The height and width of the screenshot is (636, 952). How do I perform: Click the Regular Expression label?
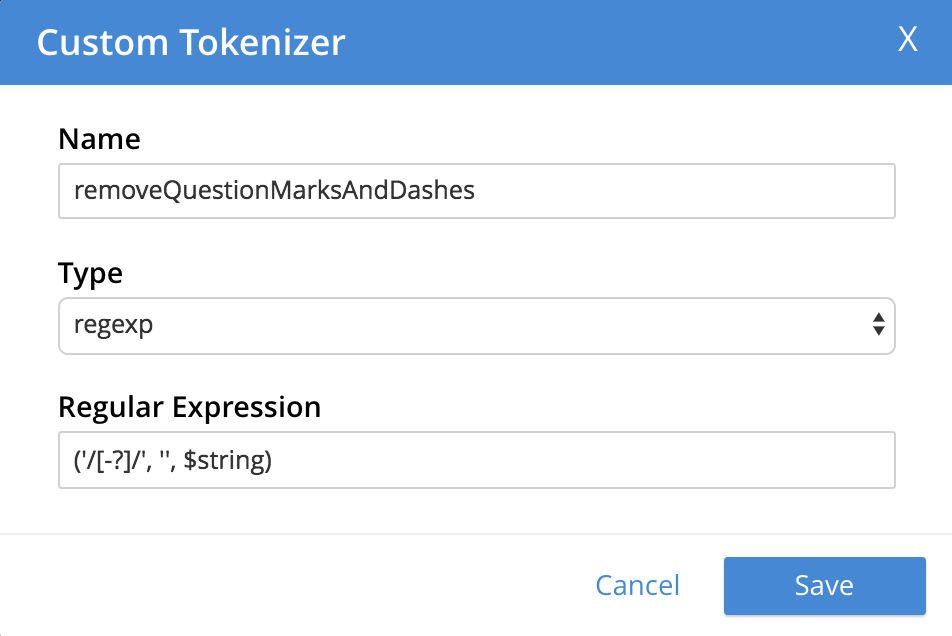(189, 407)
